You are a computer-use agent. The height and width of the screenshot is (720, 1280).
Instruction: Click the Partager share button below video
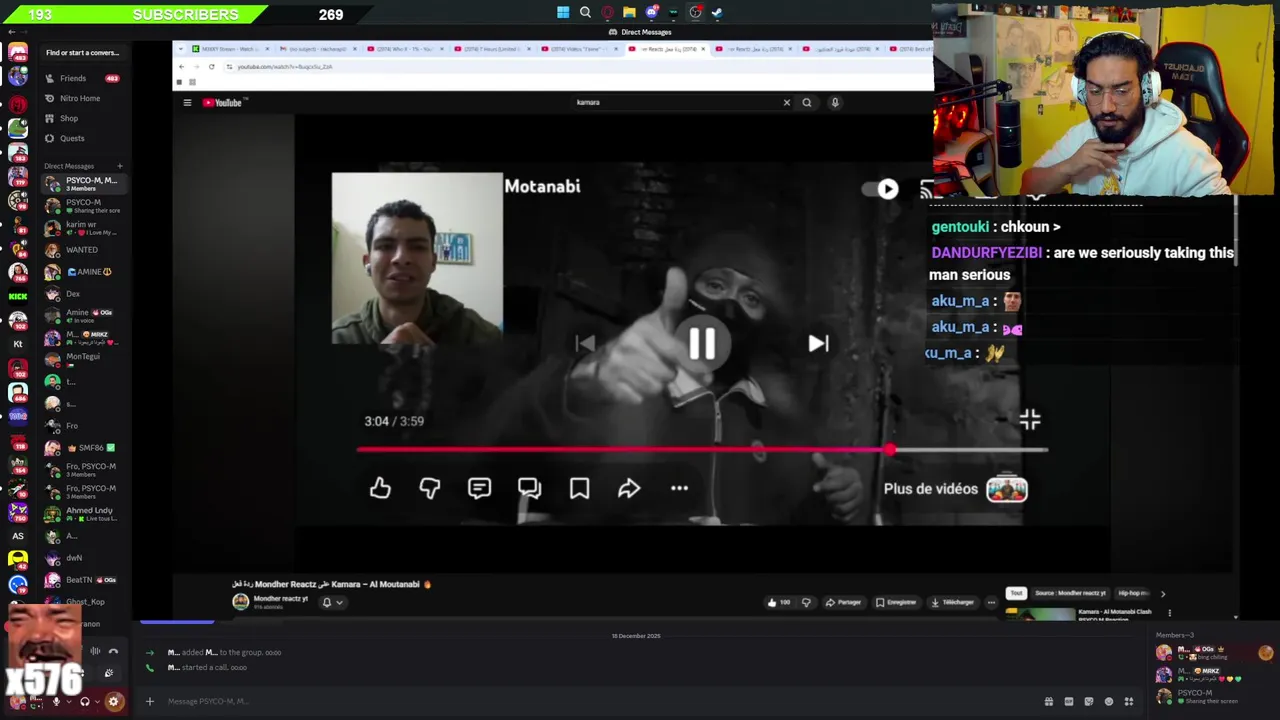845,602
